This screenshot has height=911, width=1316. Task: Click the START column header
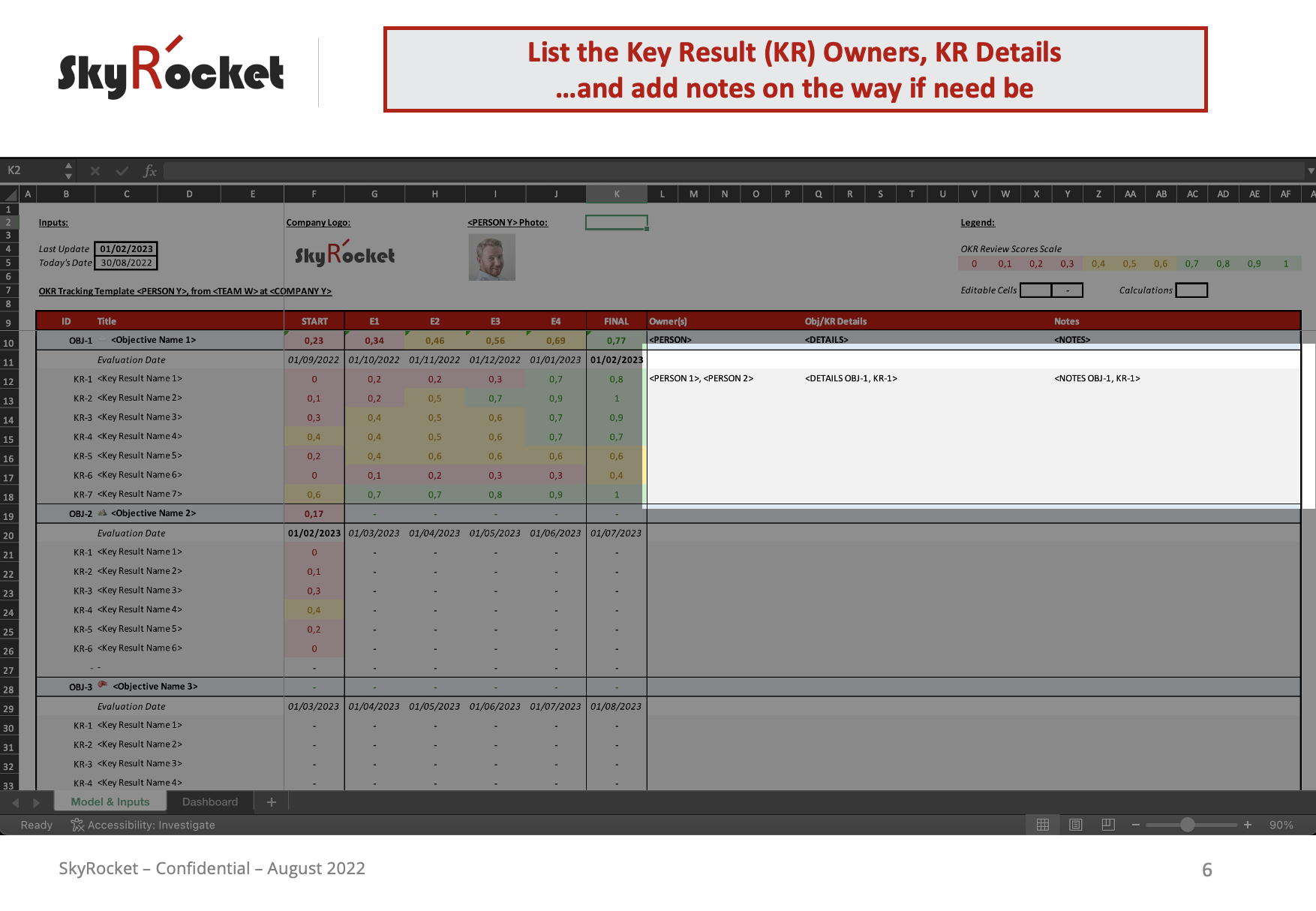pos(314,321)
